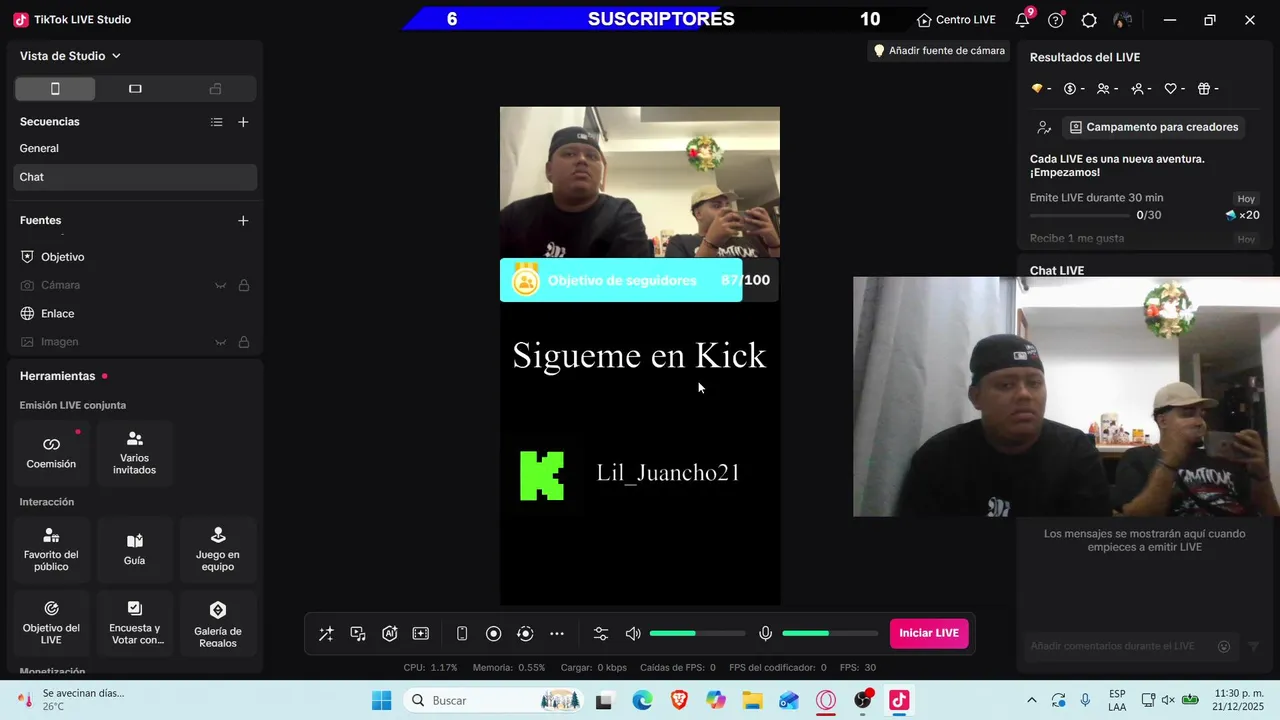Open the profile avatar menu
Screen dimensions: 1280x720
click(x=1122, y=20)
